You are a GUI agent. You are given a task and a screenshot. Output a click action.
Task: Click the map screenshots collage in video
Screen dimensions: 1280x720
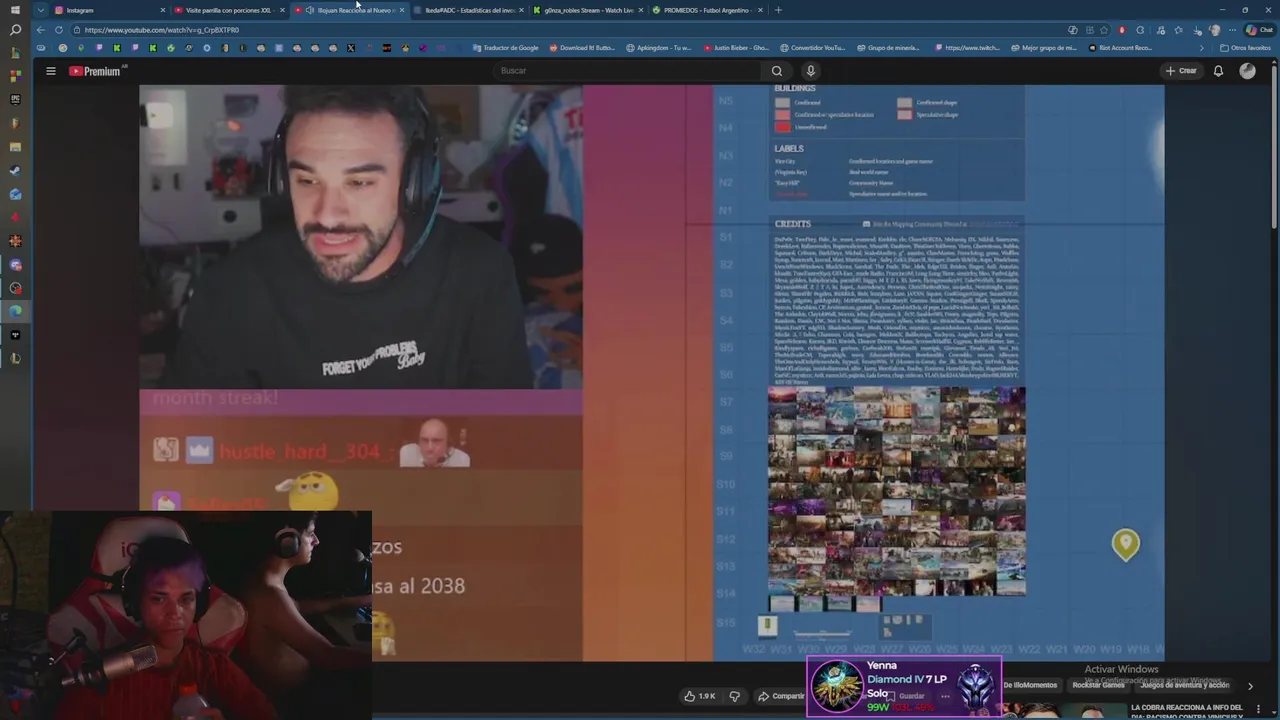[896, 492]
